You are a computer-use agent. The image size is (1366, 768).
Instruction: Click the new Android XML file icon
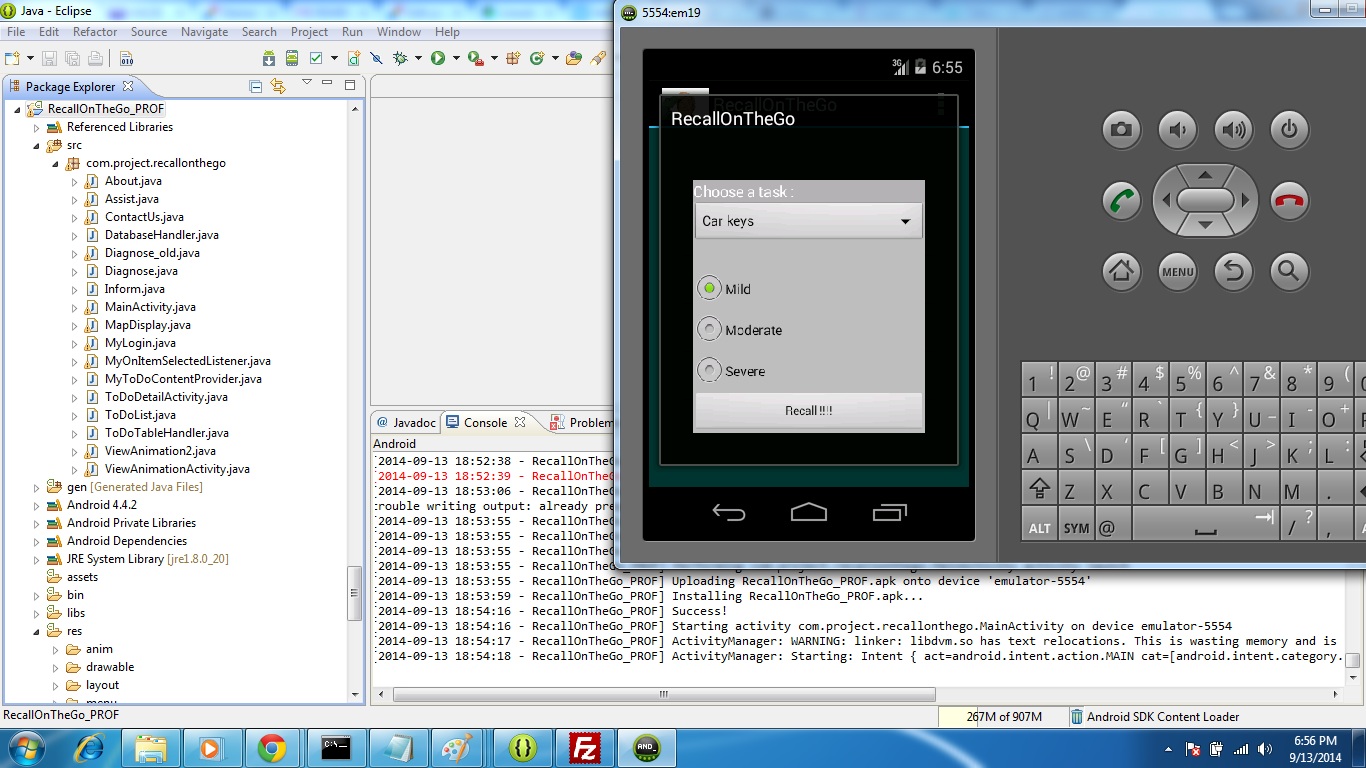point(354,58)
